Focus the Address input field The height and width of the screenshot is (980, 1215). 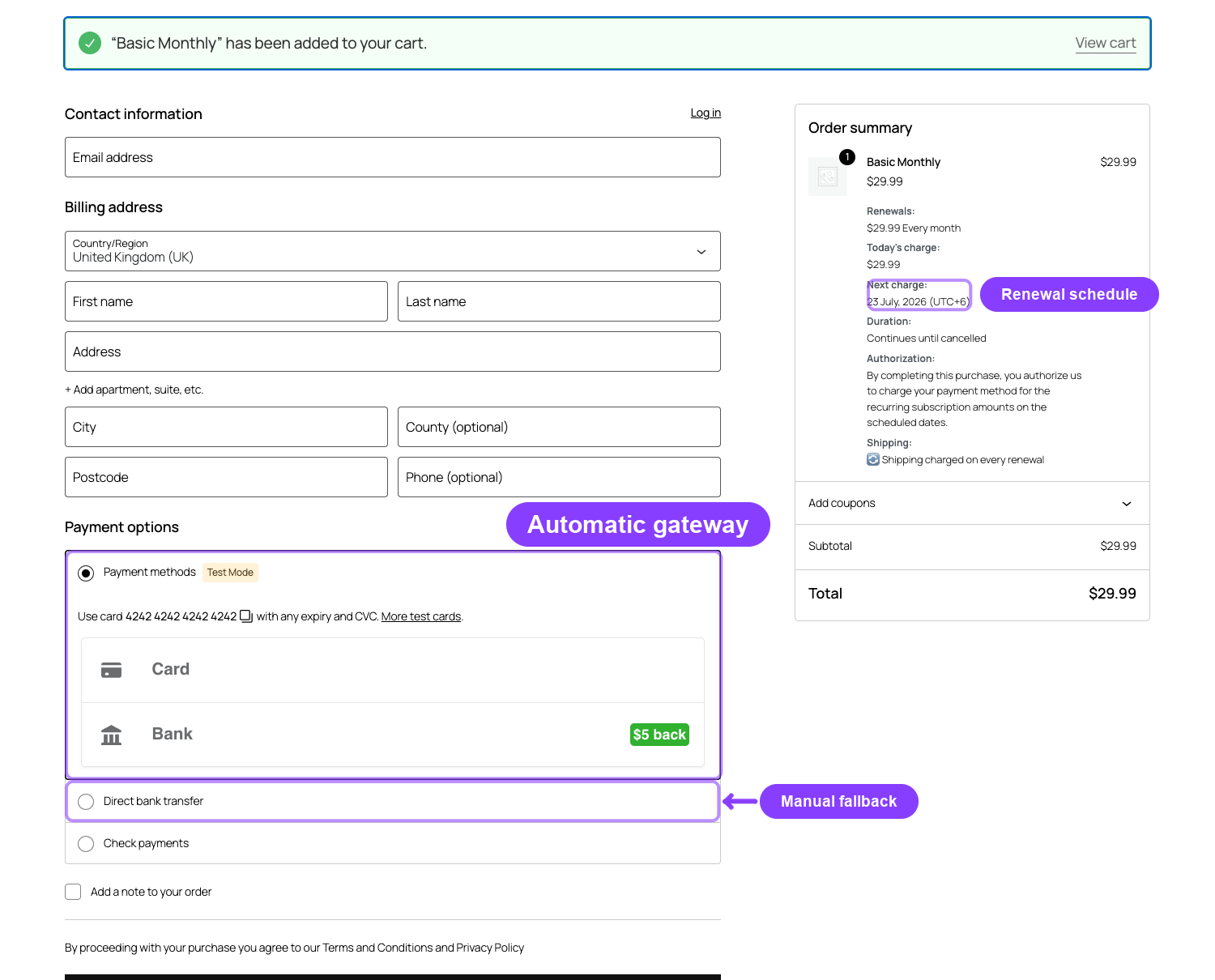coord(393,352)
